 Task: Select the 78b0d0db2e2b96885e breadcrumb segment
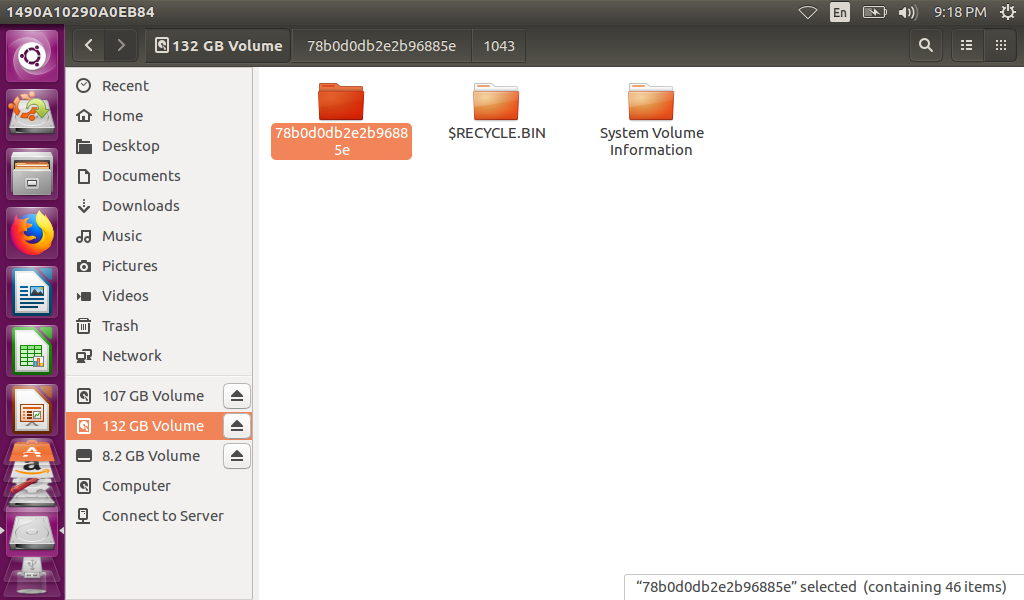381,45
